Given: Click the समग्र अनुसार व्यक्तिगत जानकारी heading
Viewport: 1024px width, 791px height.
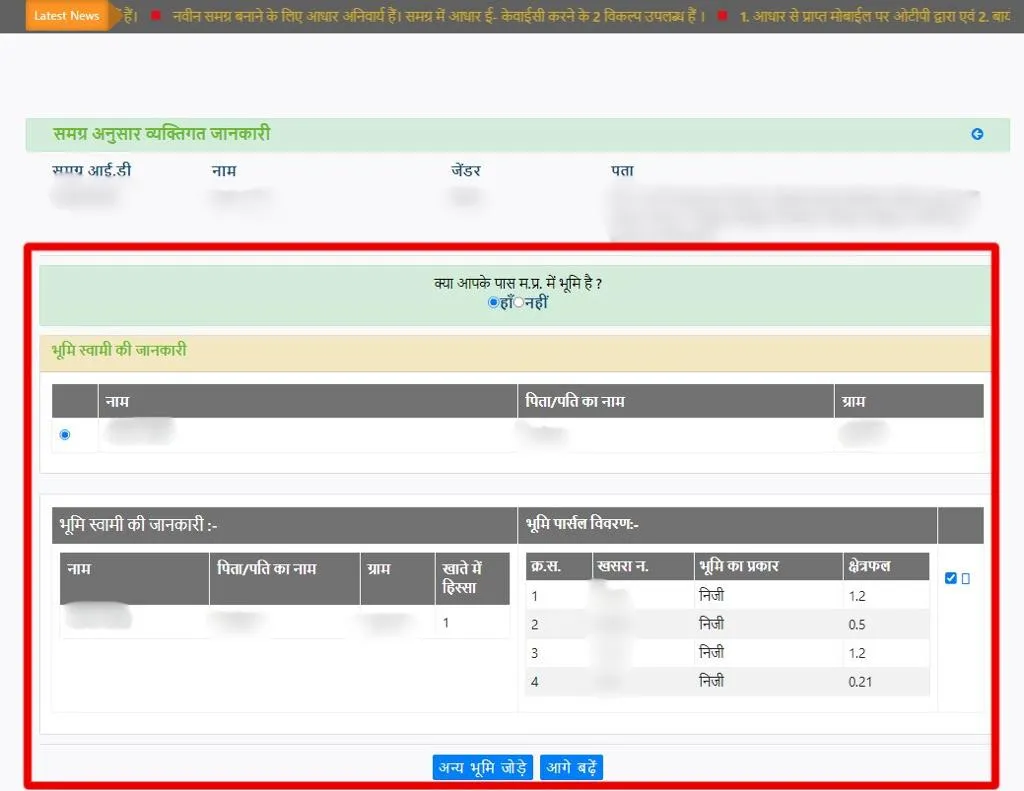Looking at the screenshot, I should (161, 134).
